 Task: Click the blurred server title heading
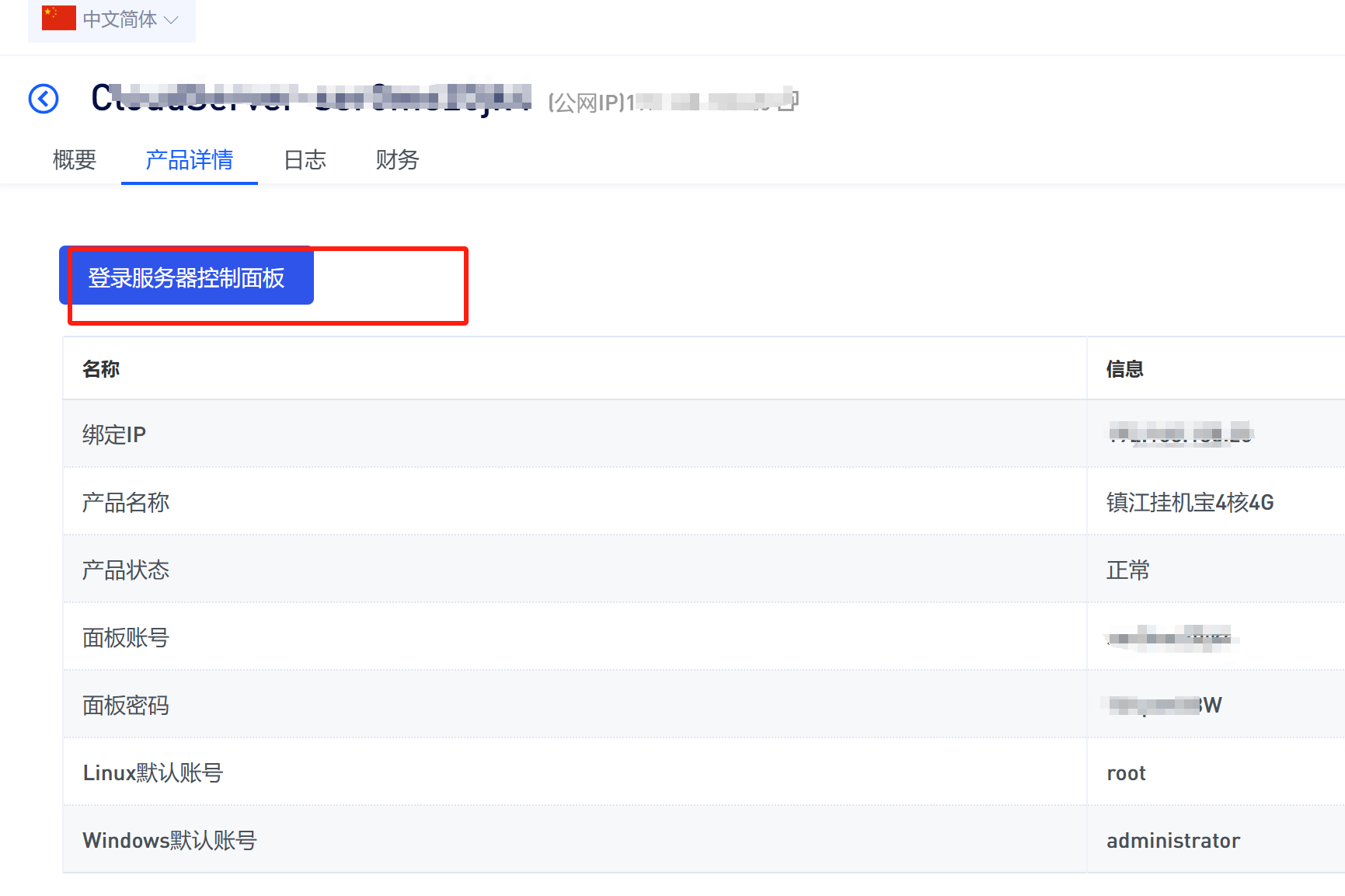312,99
